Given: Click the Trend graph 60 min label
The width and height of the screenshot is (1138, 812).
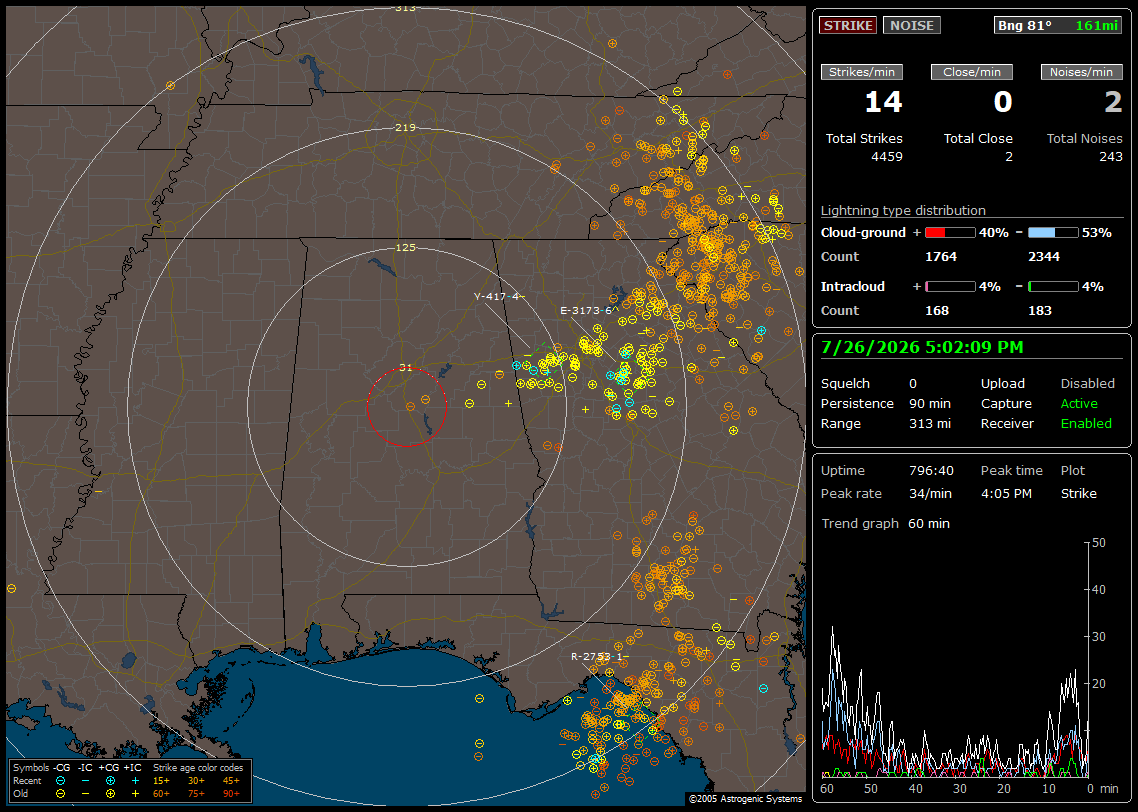Looking at the screenshot, I should click(885, 524).
